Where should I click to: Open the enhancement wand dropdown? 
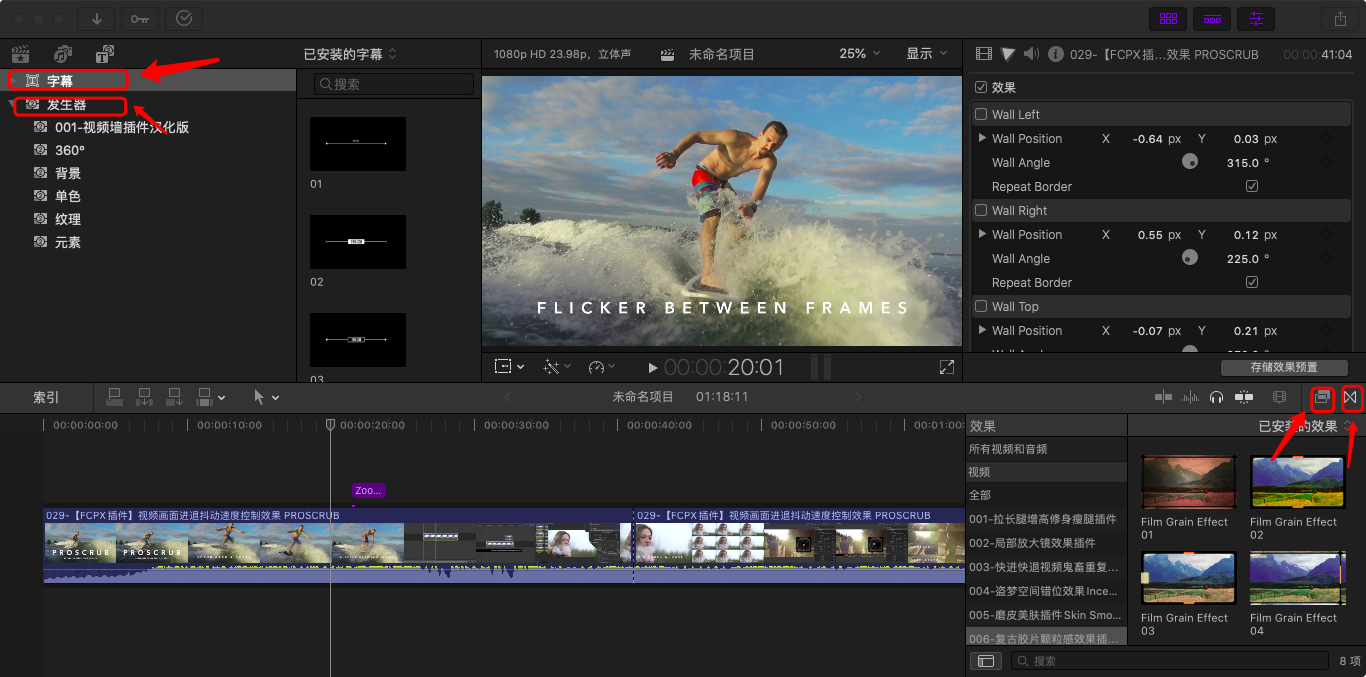556,367
